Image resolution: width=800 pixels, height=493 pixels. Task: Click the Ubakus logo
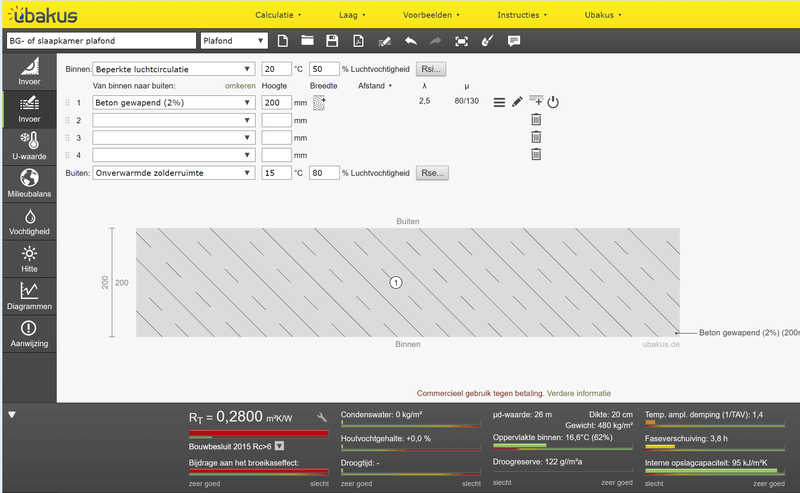coord(43,15)
